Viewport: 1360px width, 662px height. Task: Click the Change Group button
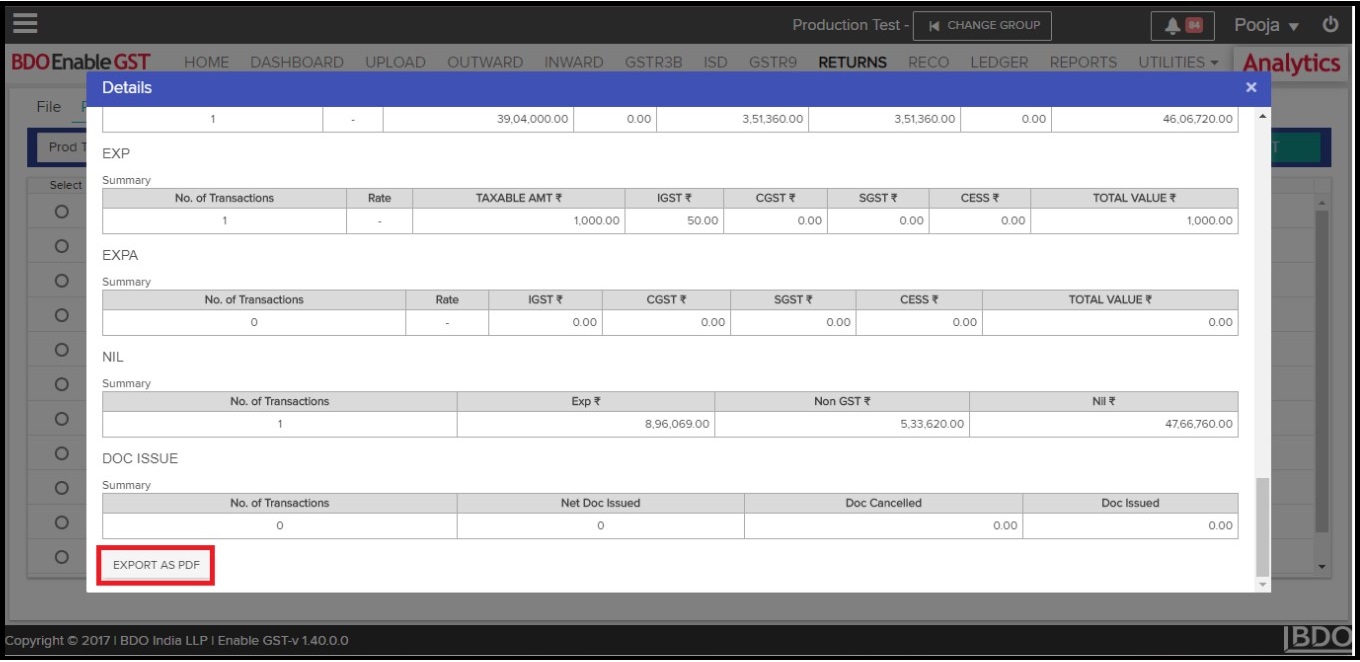pyautogui.click(x=983, y=26)
